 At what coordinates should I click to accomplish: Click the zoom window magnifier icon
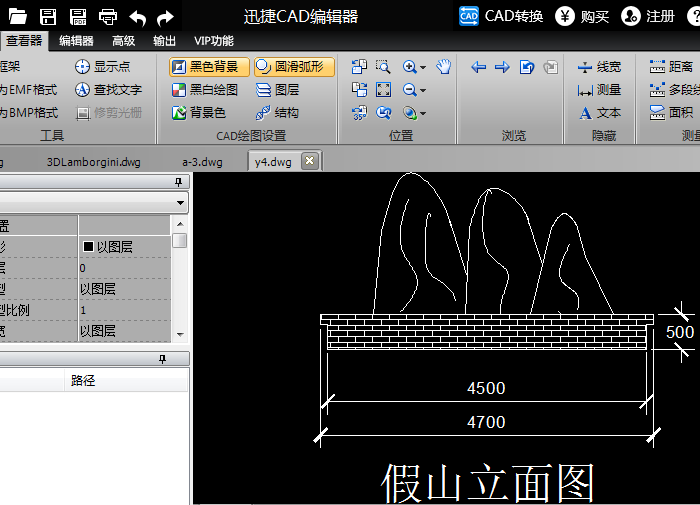click(383, 67)
